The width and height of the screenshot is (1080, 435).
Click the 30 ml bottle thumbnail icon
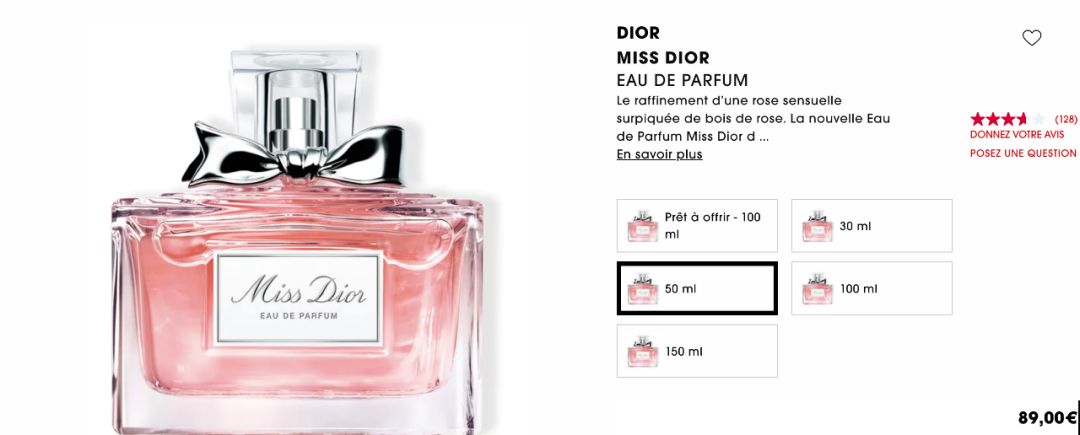click(818, 226)
